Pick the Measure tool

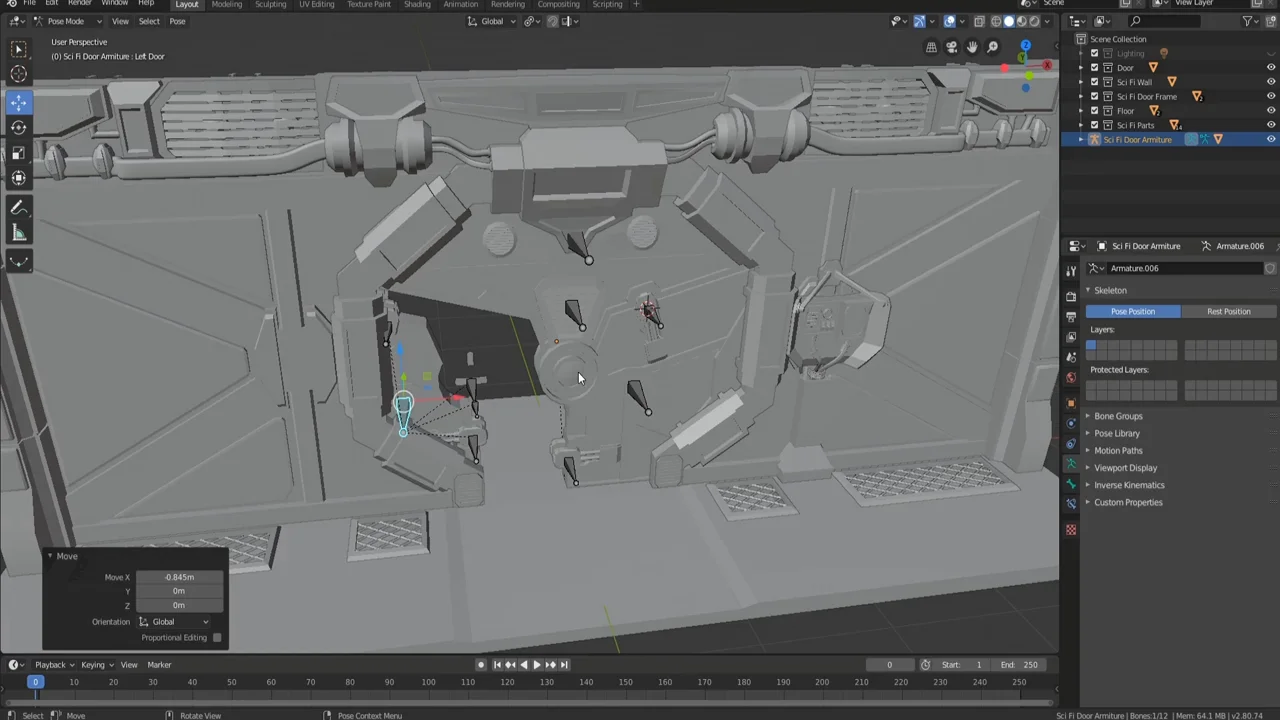click(18, 232)
